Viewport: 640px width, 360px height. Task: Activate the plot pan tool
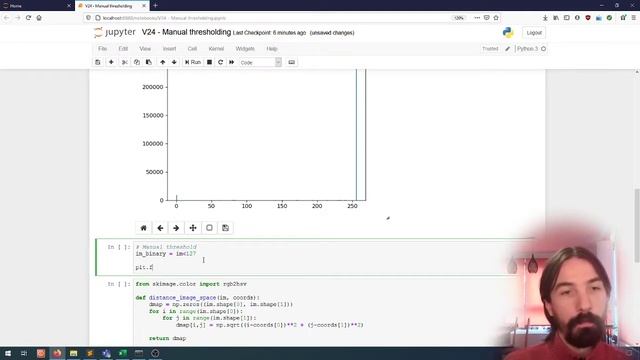[193, 228]
